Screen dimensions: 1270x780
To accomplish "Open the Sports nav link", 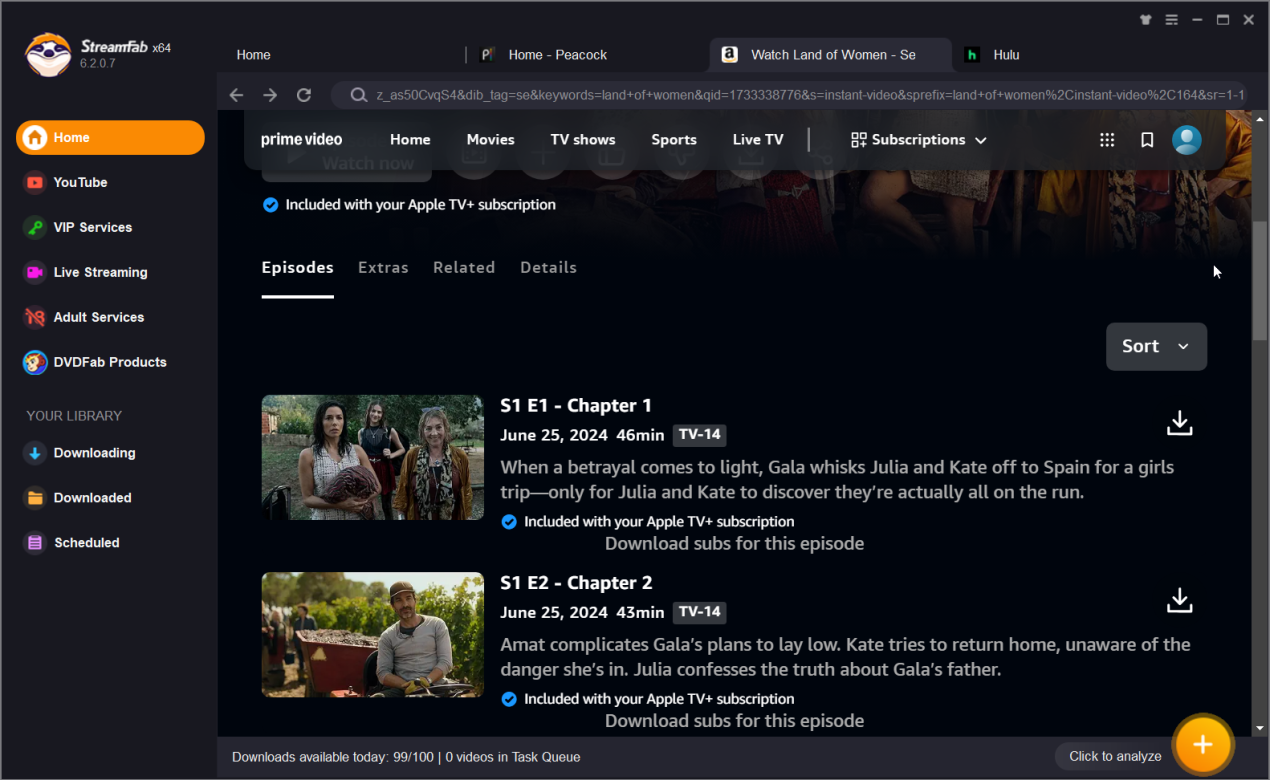I will (x=674, y=140).
